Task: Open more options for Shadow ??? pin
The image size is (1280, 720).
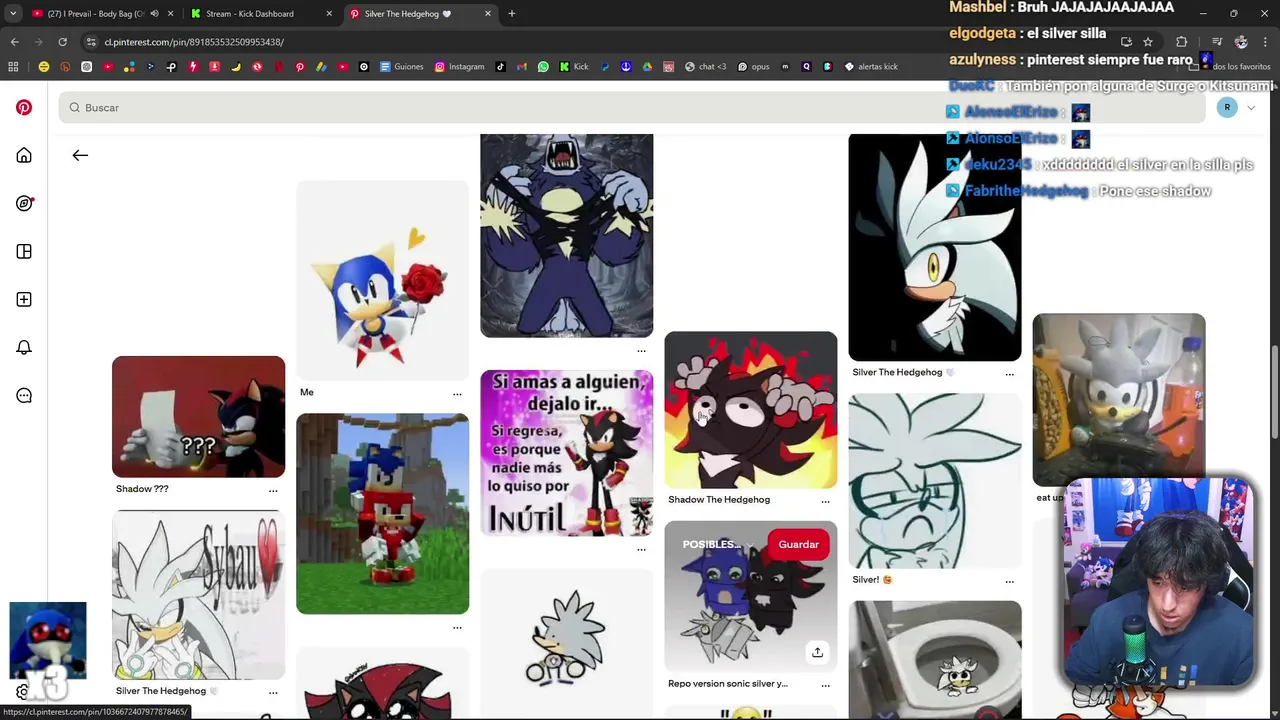Action: (x=273, y=490)
